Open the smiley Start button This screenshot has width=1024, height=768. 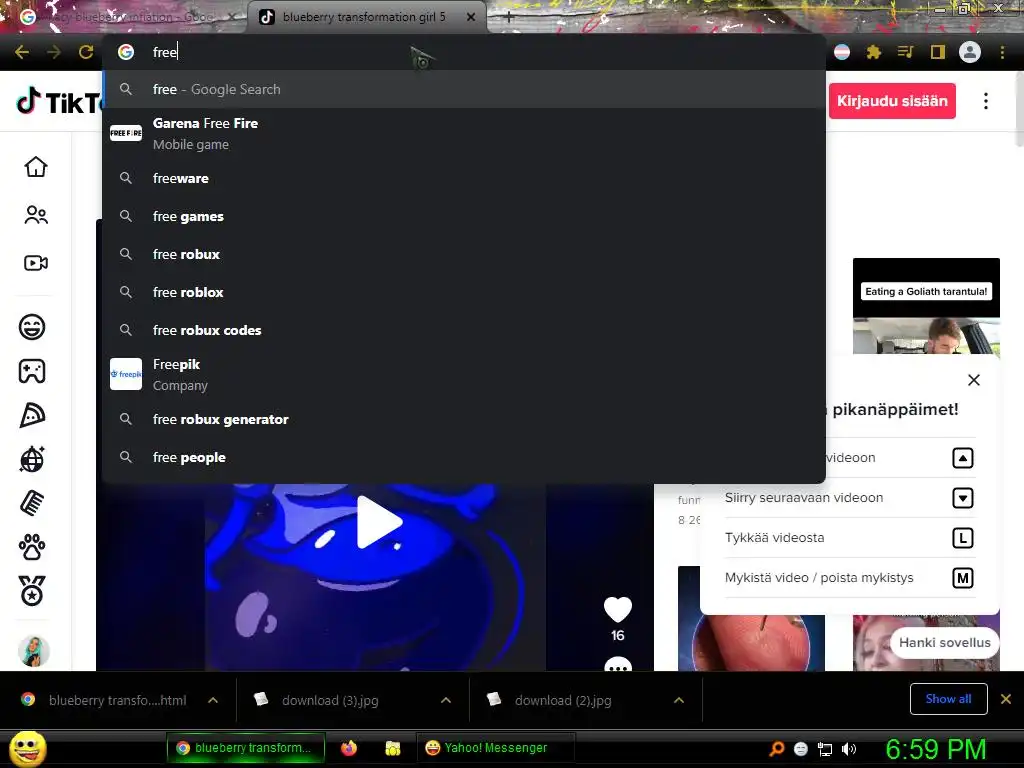pyautogui.click(x=27, y=749)
